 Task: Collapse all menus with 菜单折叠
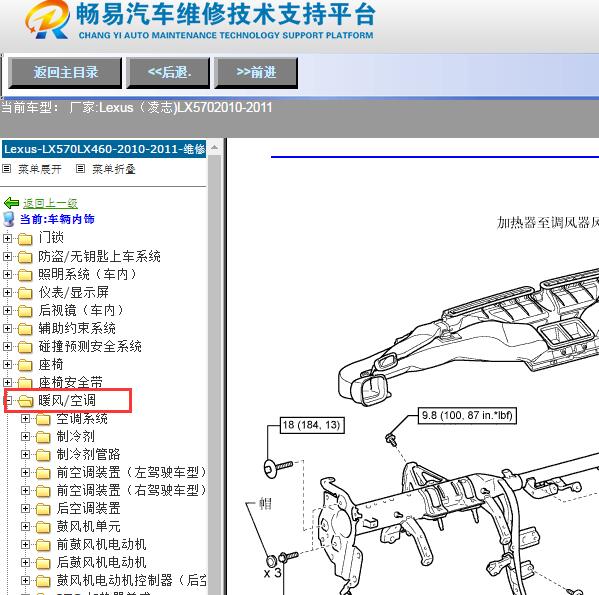(x=114, y=169)
